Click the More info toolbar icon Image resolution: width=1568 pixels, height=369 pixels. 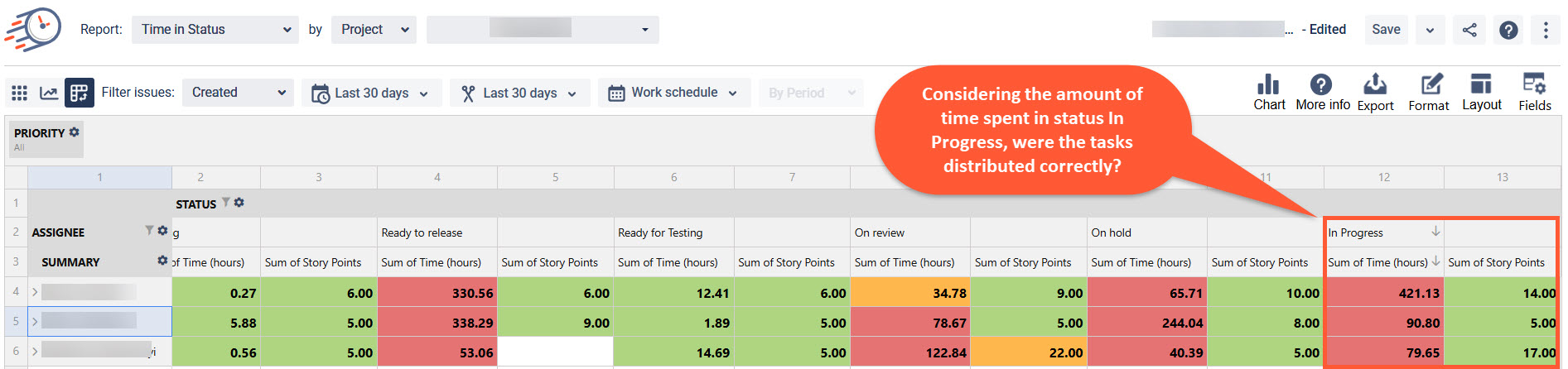pos(1322,93)
